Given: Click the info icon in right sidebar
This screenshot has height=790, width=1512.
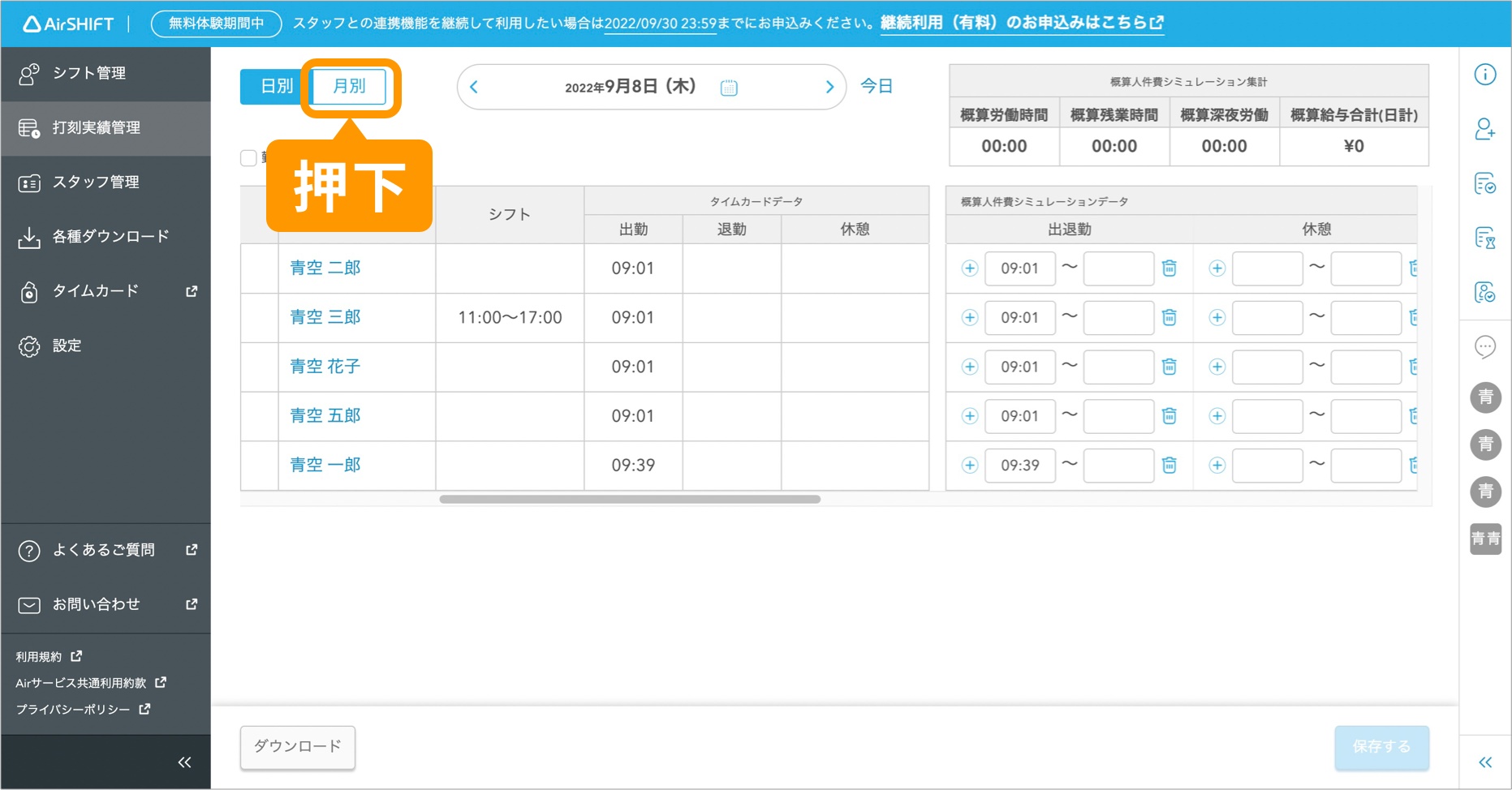Looking at the screenshot, I should [1484, 75].
